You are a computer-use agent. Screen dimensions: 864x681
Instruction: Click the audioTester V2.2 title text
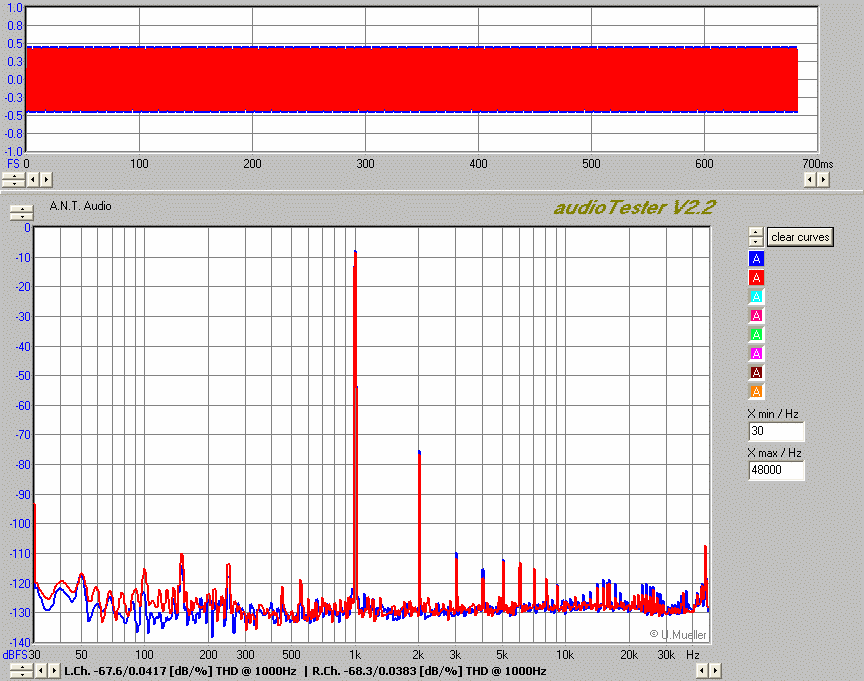[634, 207]
